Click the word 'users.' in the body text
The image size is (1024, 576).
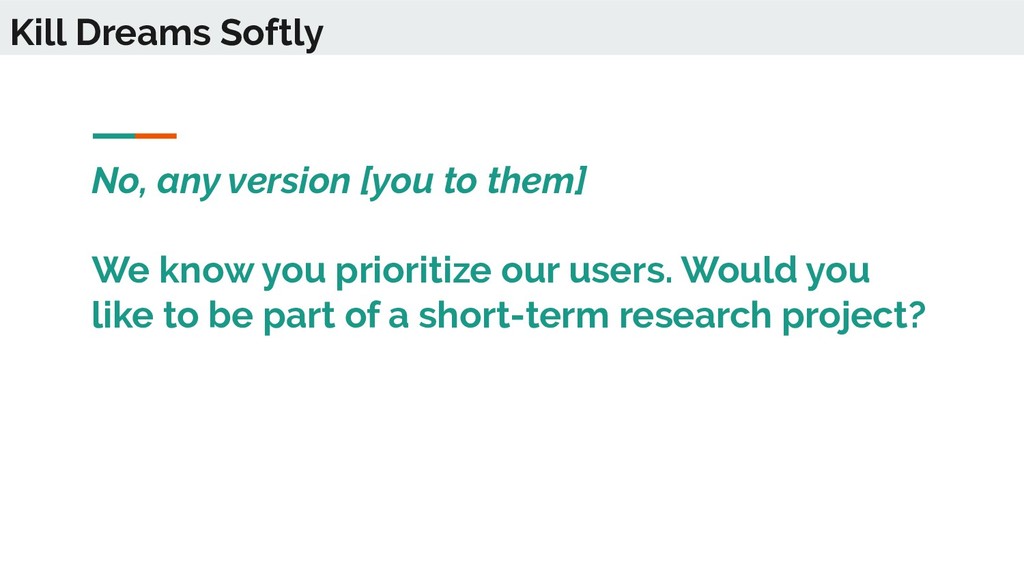click(620, 270)
